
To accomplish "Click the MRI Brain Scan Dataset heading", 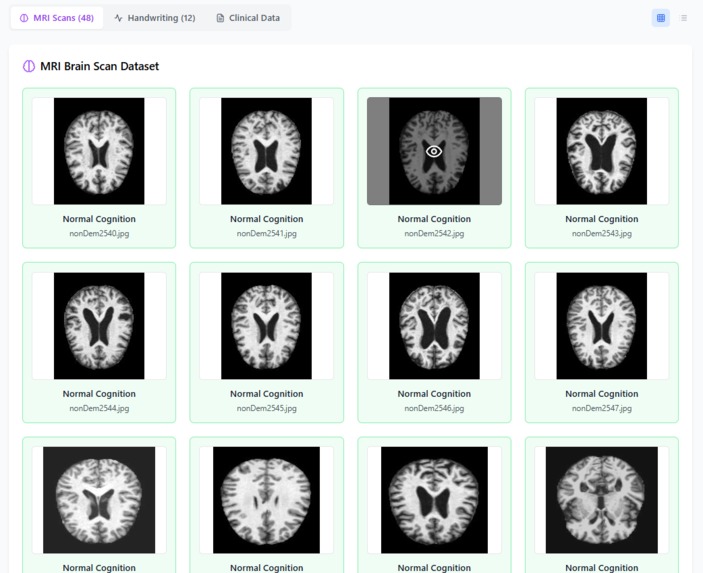I will pyautogui.click(x=100, y=66).
